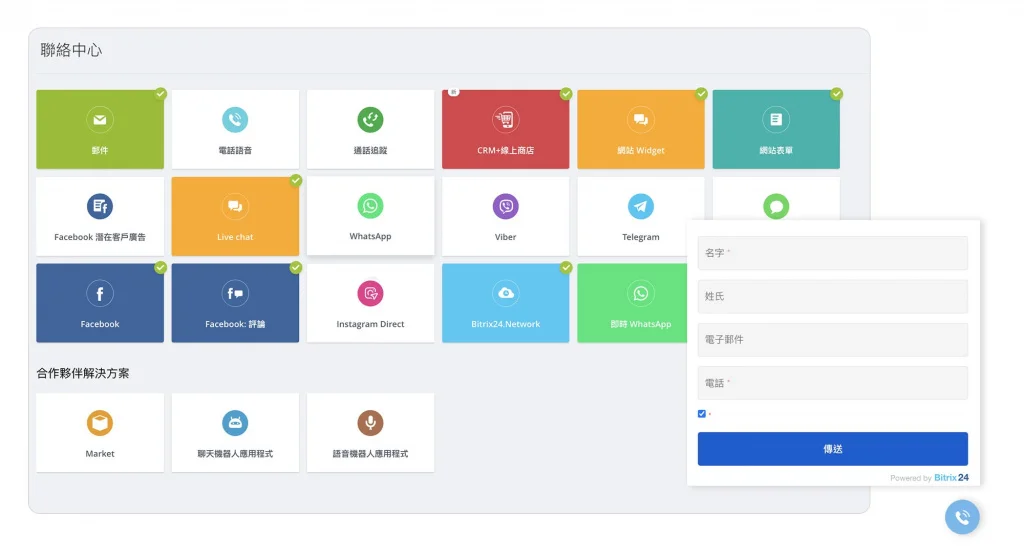Open the Powered by Bitrix24 link

point(929,478)
